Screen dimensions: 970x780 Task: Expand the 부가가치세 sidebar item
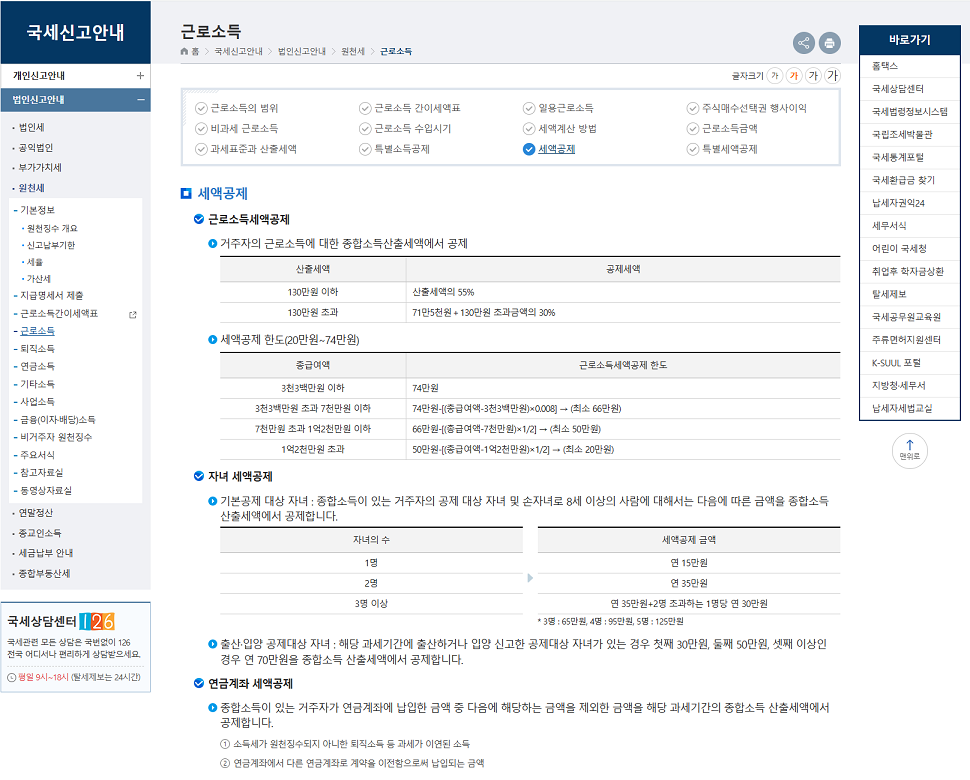(x=40, y=168)
